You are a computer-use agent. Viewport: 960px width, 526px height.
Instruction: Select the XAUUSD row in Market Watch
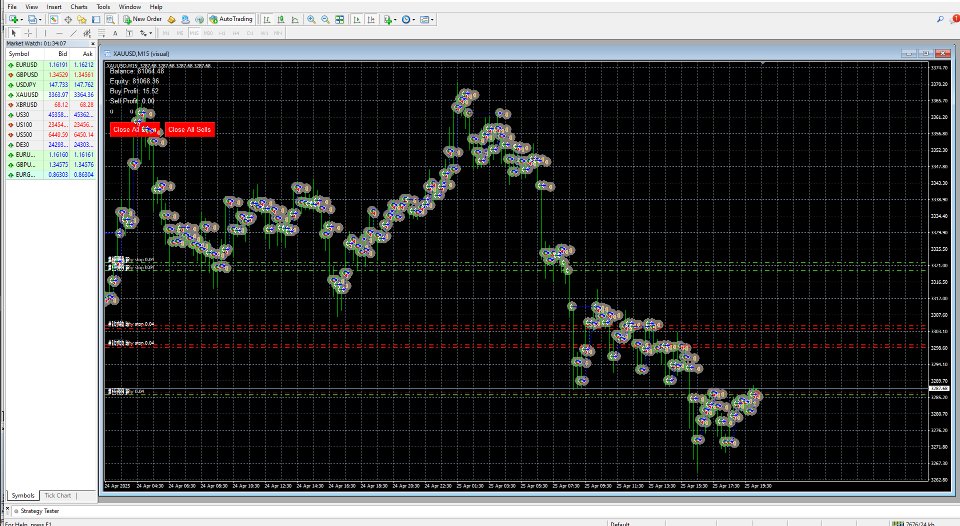click(51, 94)
